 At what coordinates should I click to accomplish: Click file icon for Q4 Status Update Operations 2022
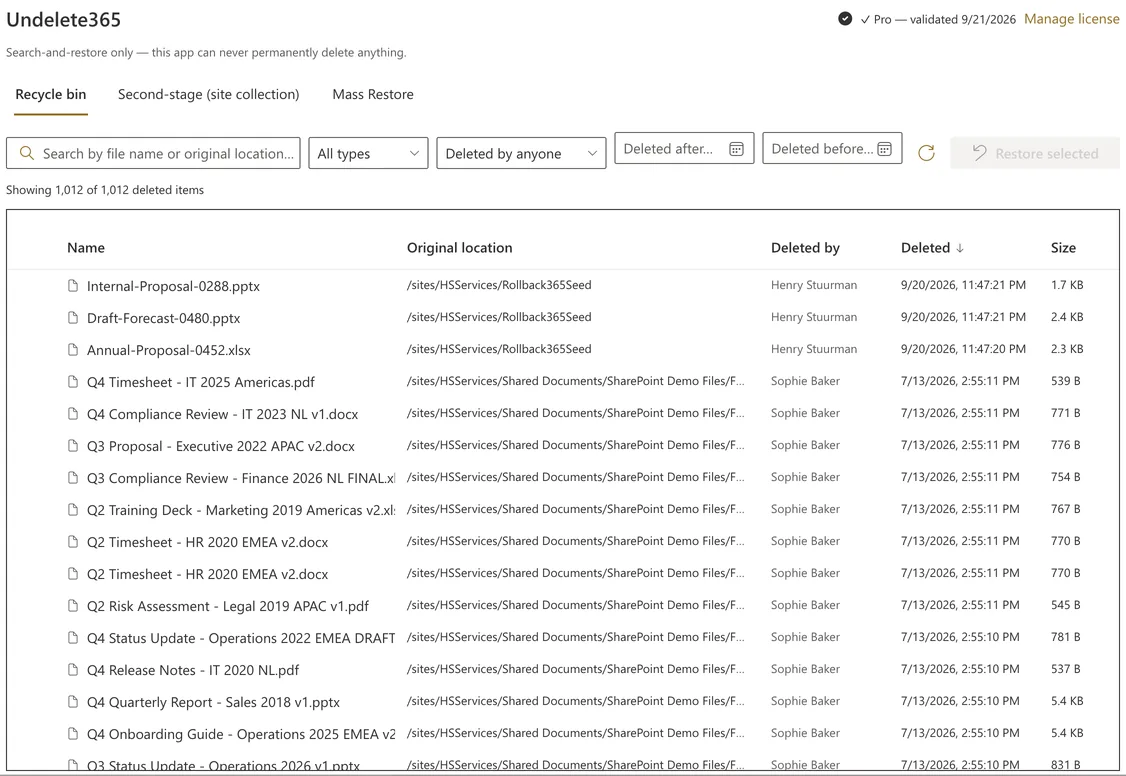click(73, 637)
